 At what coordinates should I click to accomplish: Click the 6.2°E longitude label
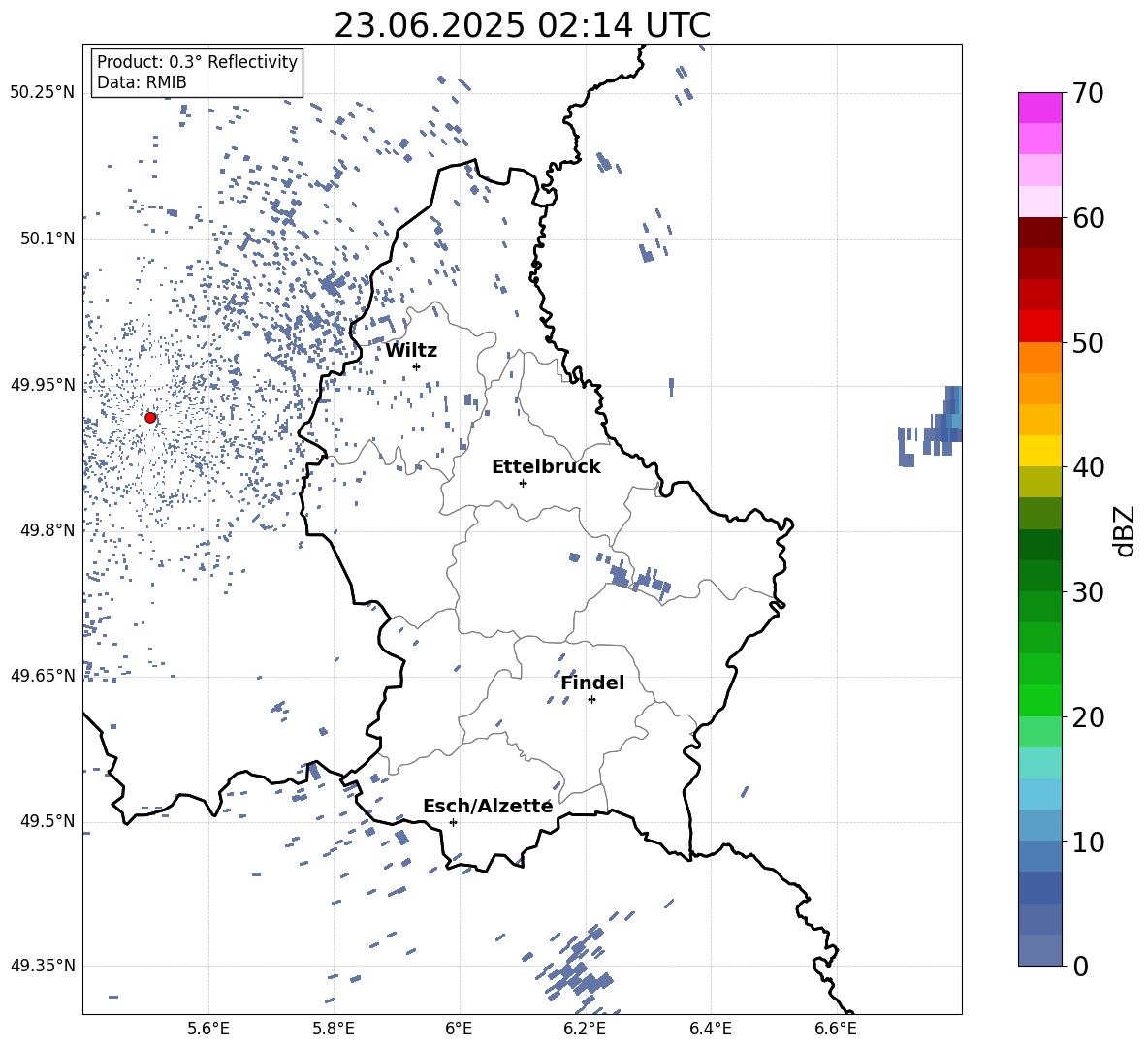point(585,1029)
